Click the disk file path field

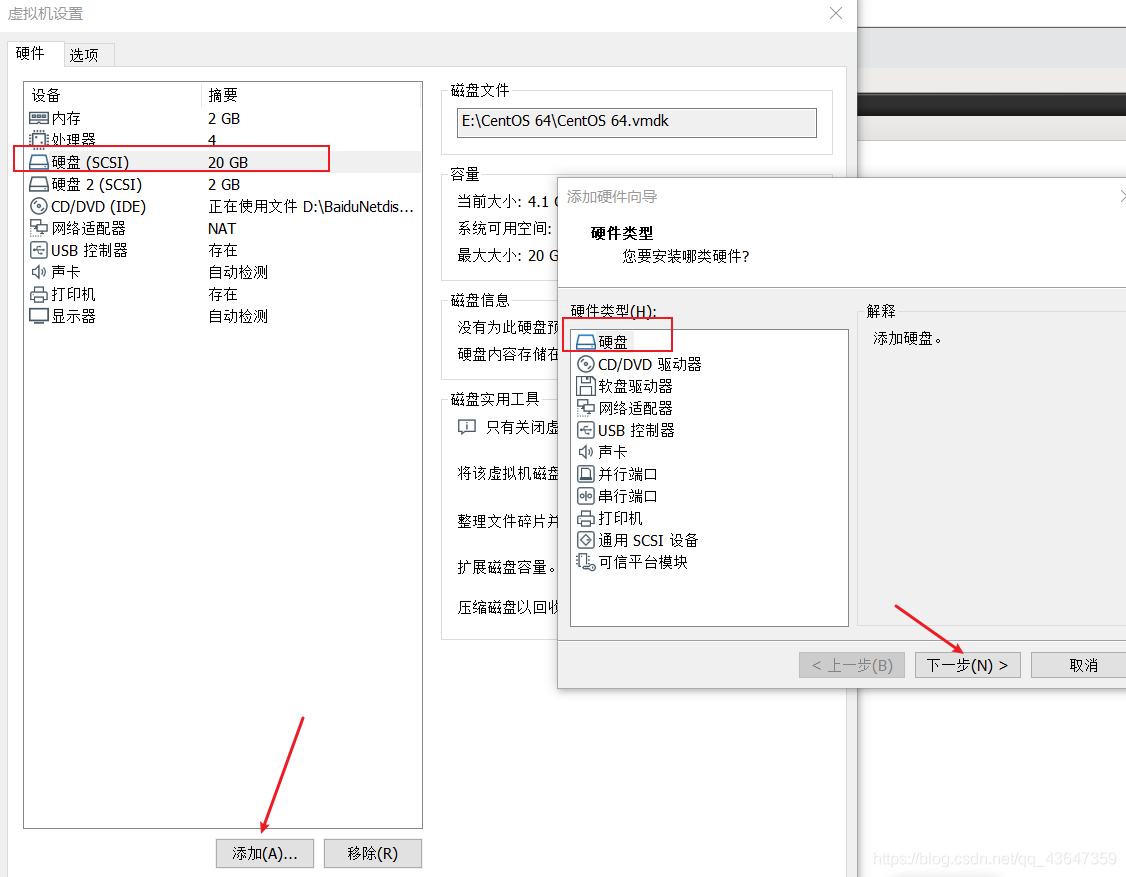(636, 122)
